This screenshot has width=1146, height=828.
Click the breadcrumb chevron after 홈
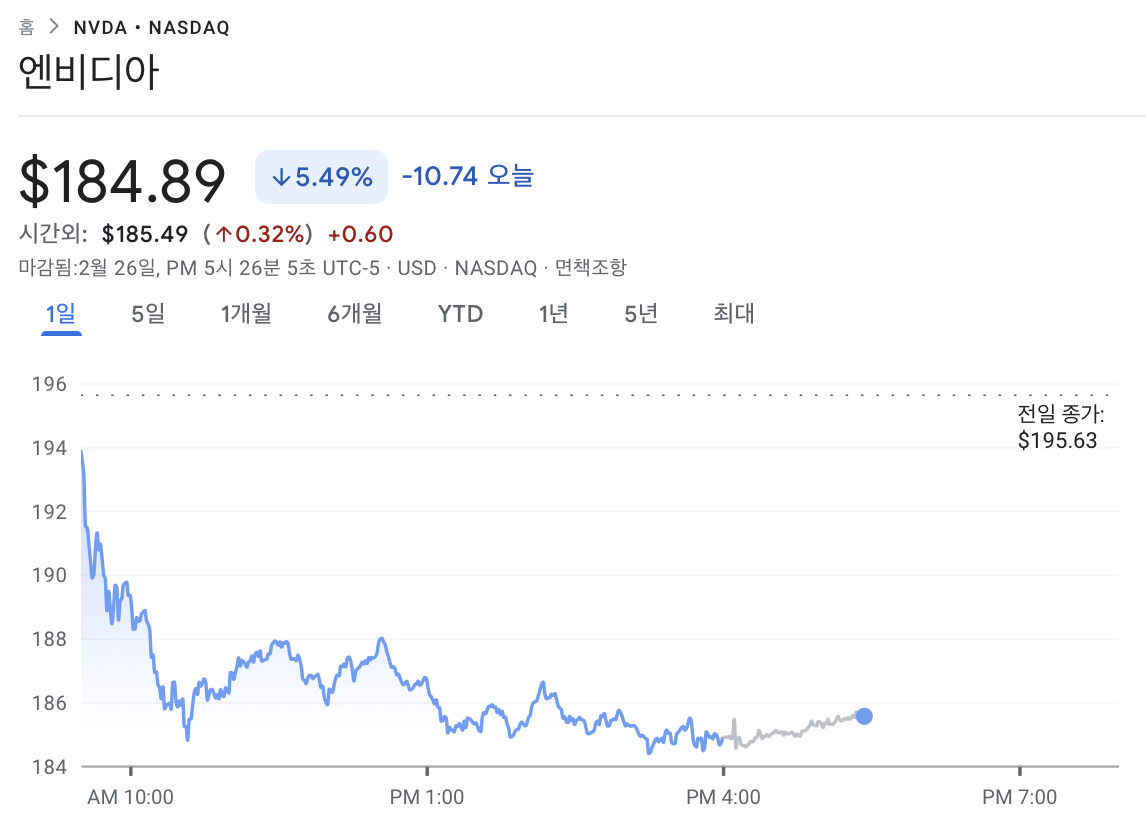(54, 27)
